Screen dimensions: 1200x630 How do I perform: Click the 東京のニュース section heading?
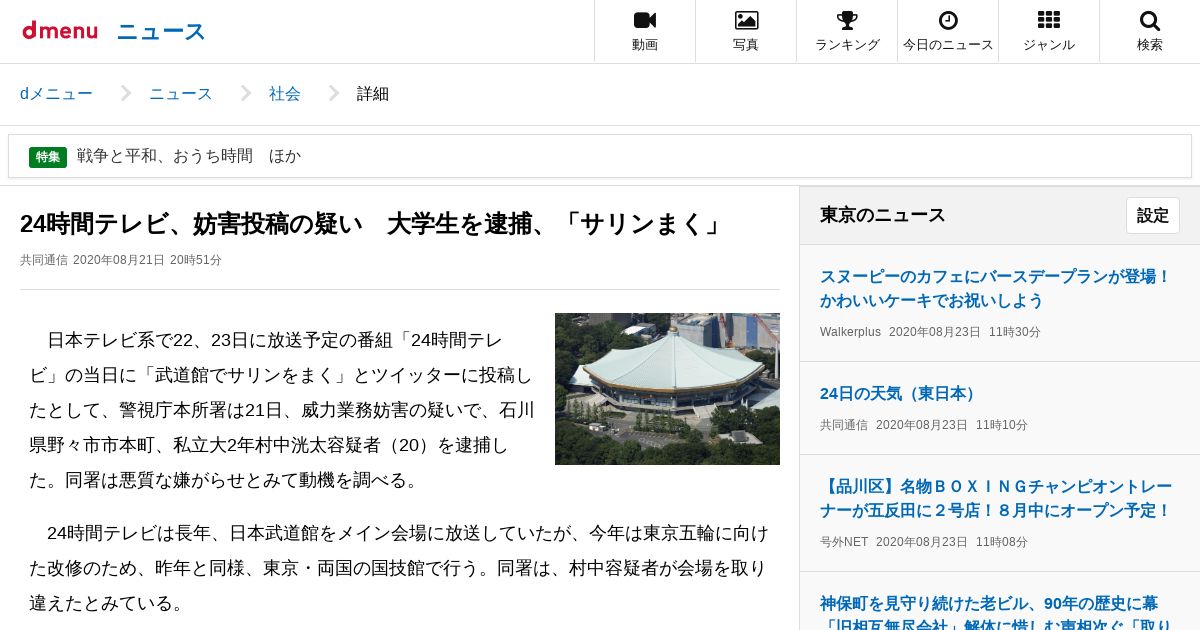tap(883, 215)
